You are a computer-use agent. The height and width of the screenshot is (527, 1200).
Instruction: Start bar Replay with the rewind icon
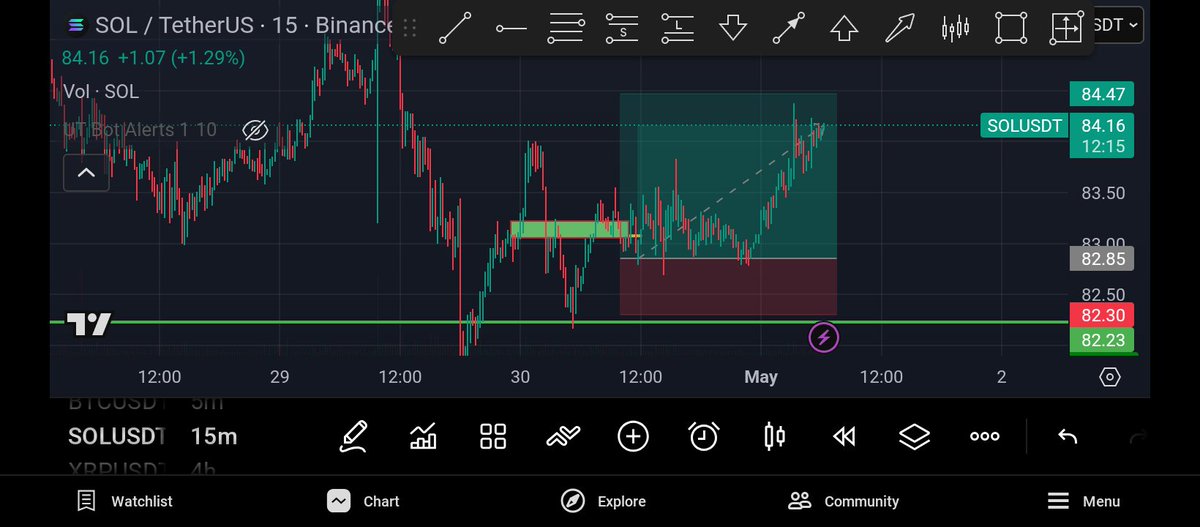(x=844, y=436)
